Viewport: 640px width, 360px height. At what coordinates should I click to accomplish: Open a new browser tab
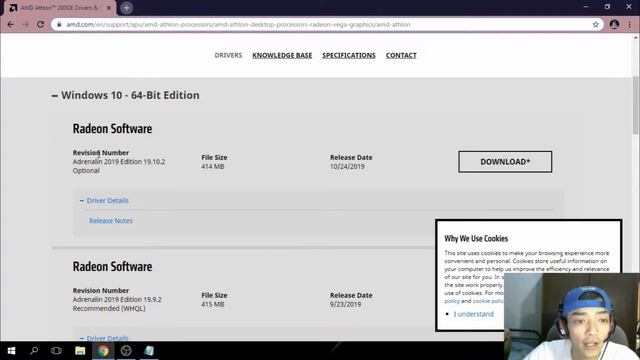click(127, 8)
